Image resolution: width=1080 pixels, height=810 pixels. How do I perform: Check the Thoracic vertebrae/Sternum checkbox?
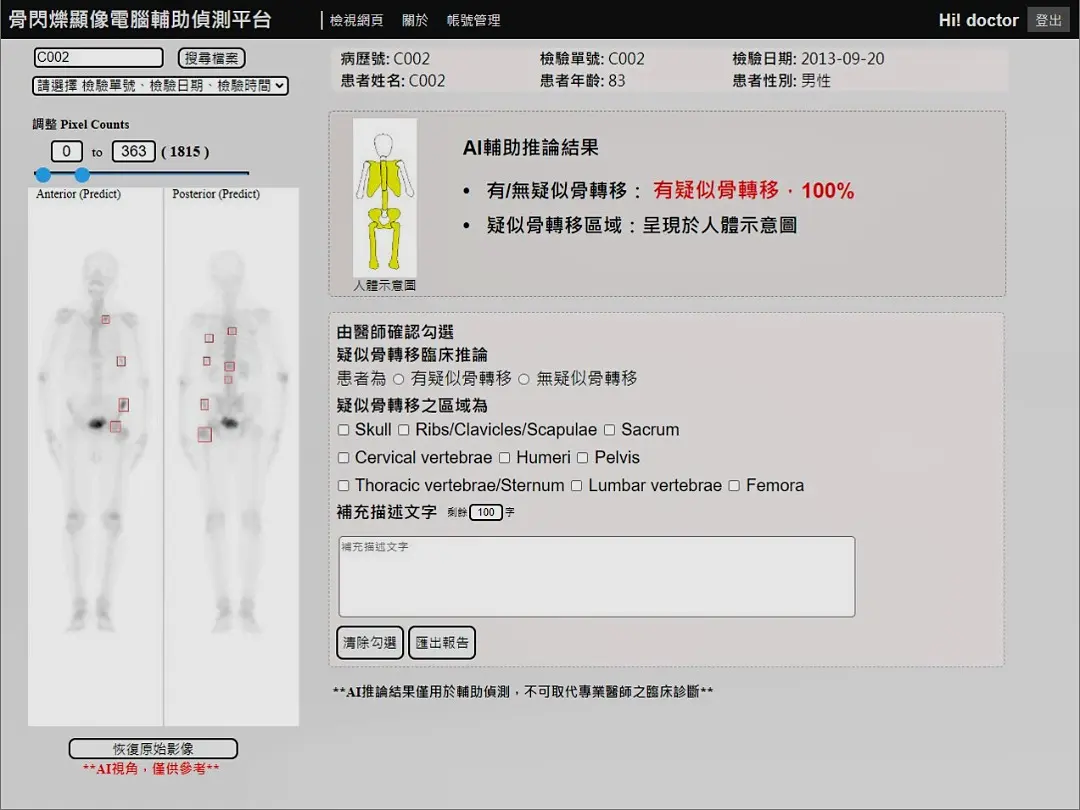pyautogui.click(x=344, y=486)
